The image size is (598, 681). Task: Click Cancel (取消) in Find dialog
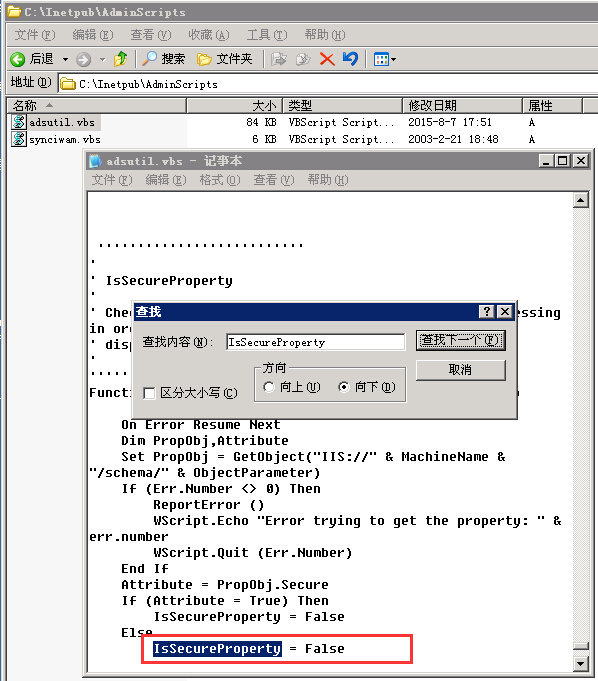click(x=460, y=370)
